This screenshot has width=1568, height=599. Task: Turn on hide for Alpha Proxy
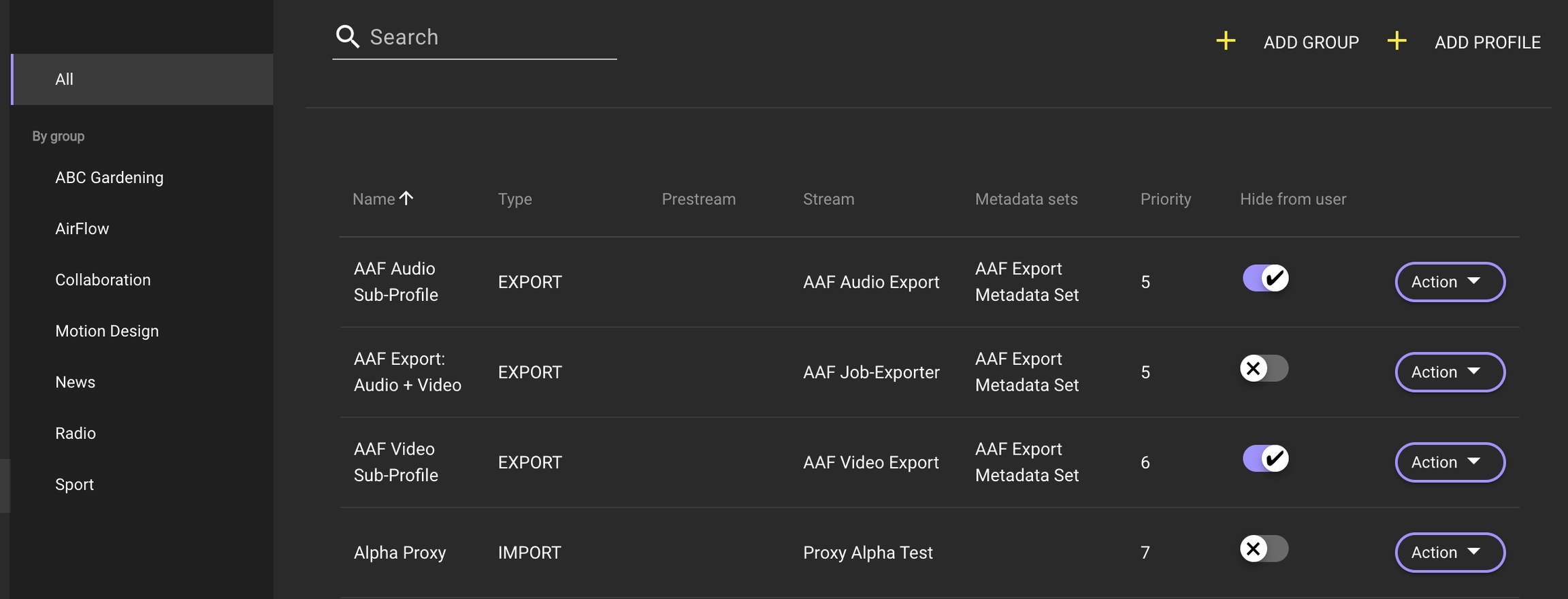(1264, 549)
